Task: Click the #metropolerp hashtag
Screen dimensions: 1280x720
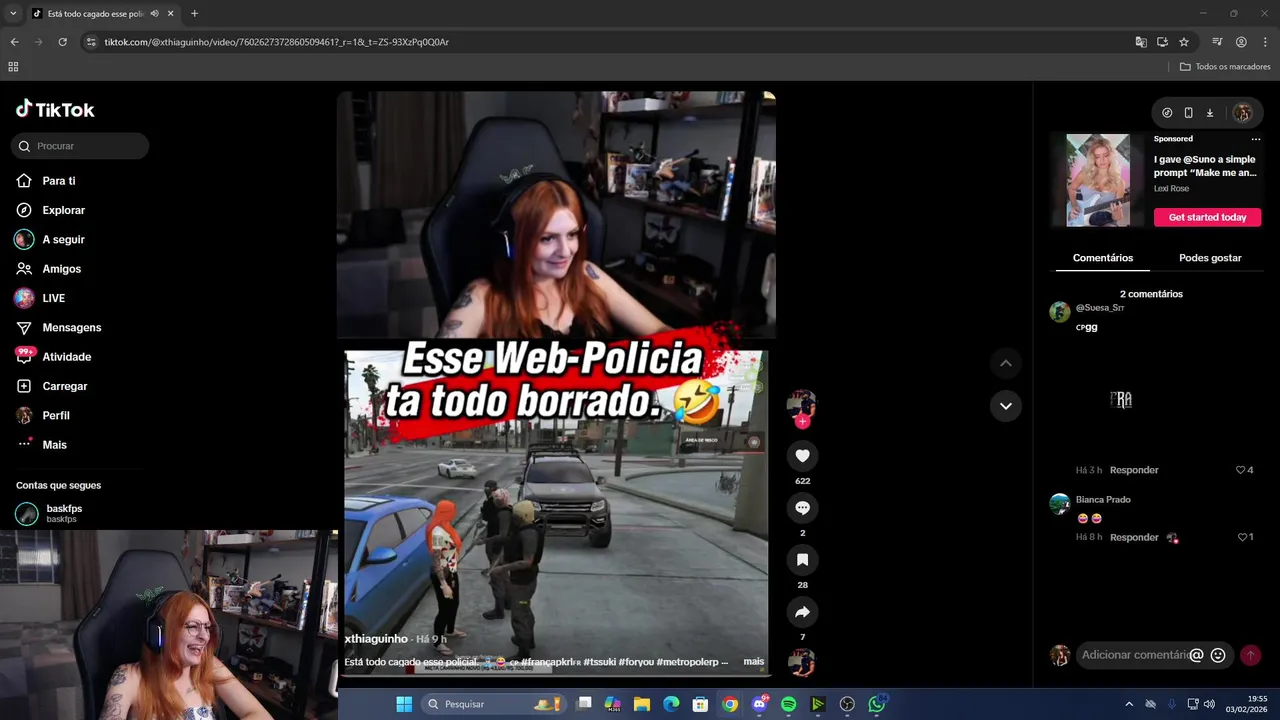Action: (689, 662)
